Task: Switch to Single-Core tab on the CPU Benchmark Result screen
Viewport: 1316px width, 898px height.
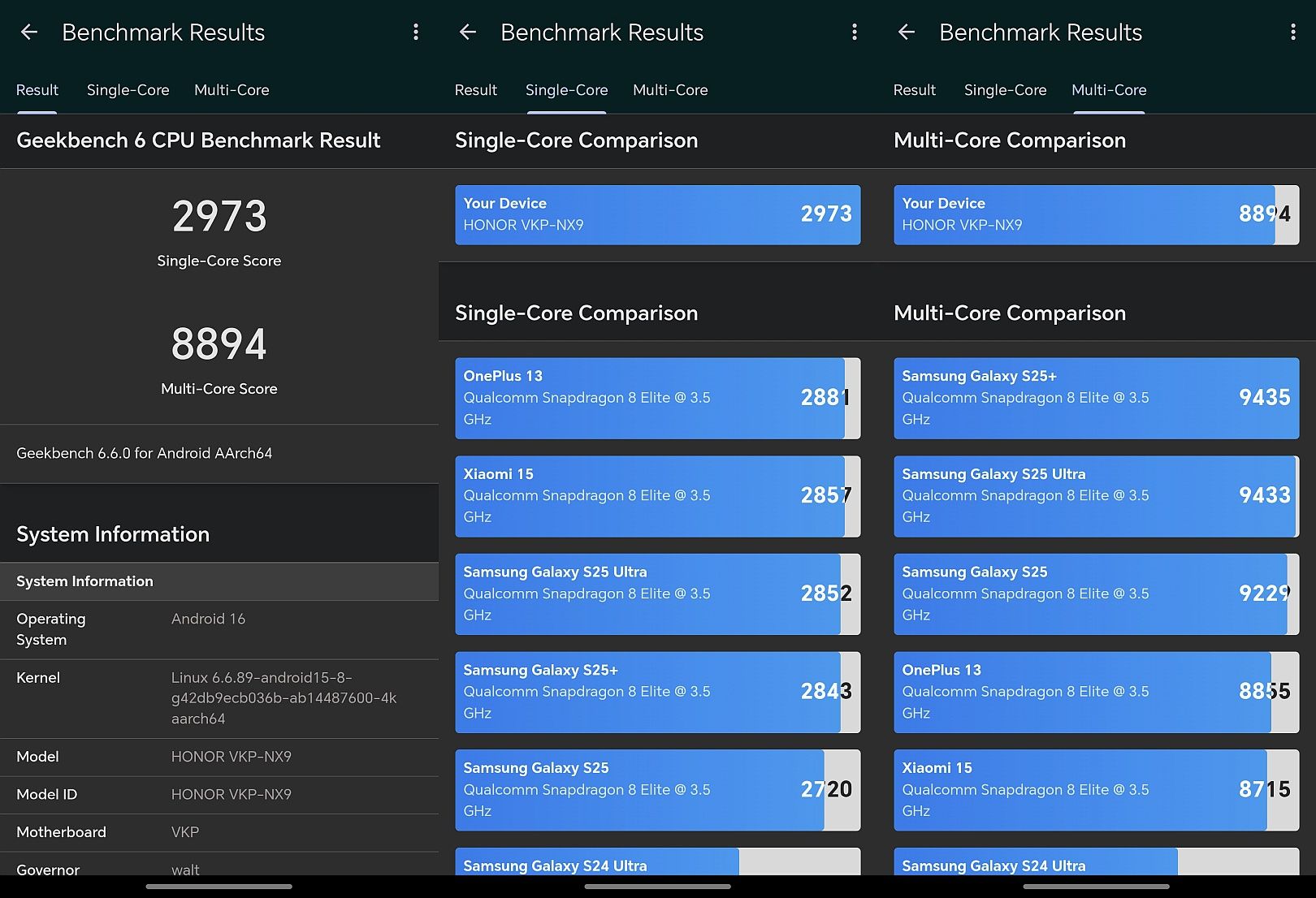Action: [x=128, y=90]
